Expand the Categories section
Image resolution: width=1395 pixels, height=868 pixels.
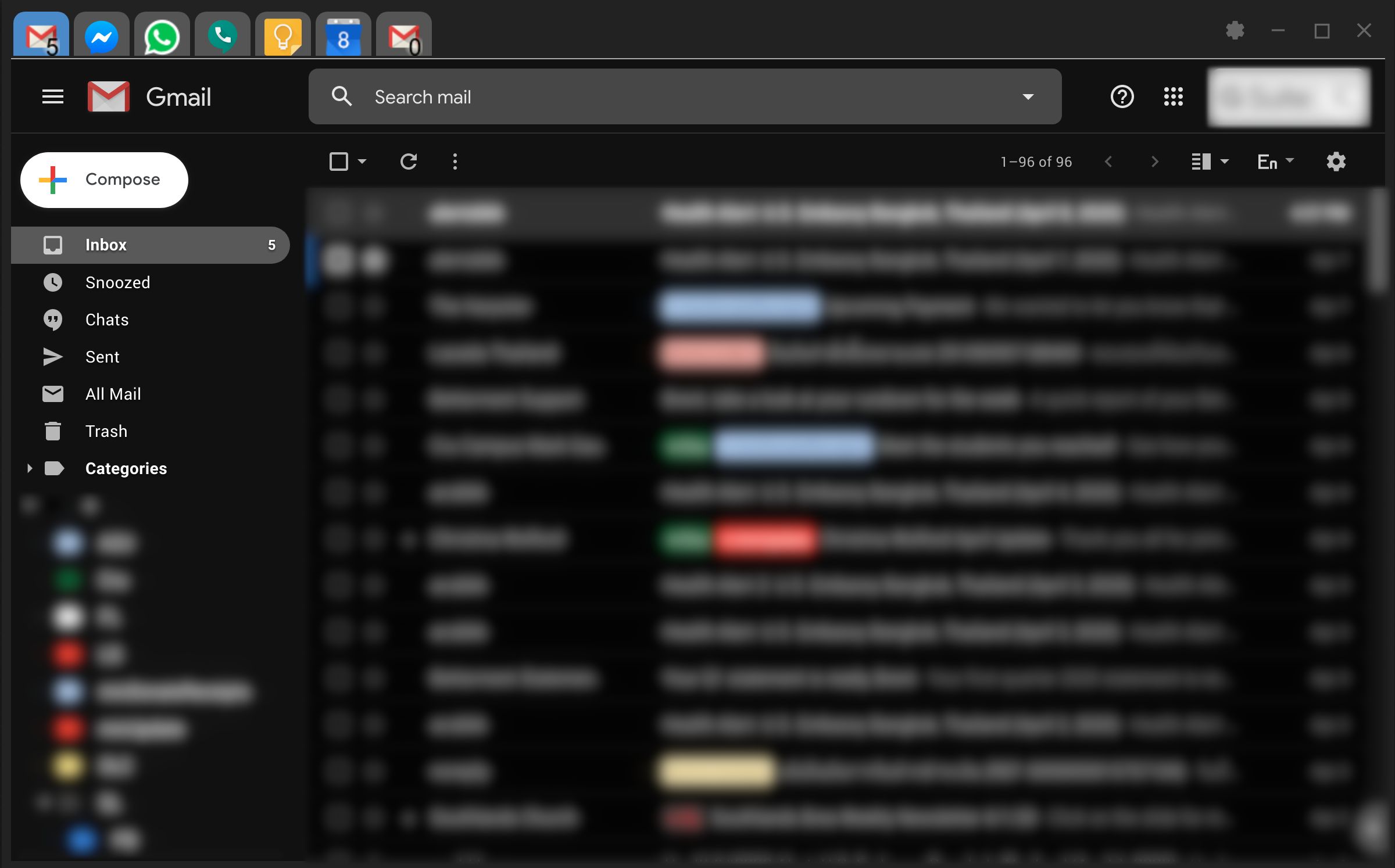pyautogui.click(x=29, y=468)
